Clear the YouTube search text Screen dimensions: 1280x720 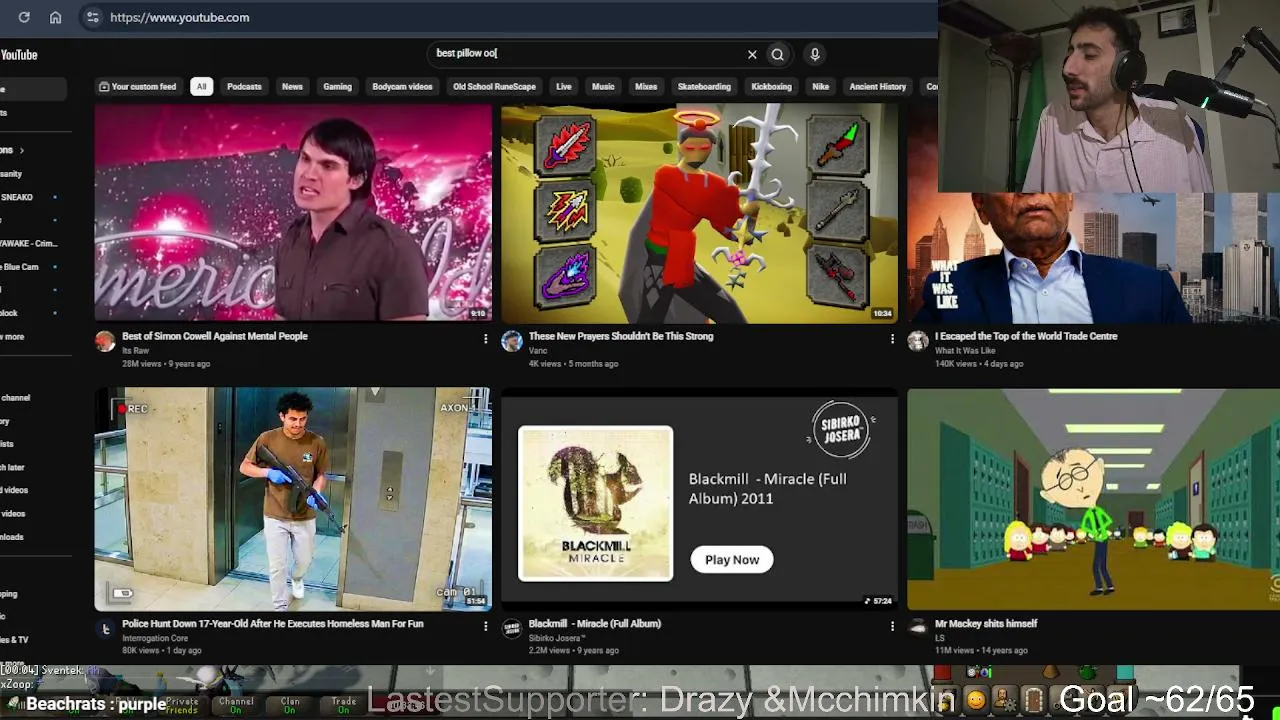(x=752, y=54)
